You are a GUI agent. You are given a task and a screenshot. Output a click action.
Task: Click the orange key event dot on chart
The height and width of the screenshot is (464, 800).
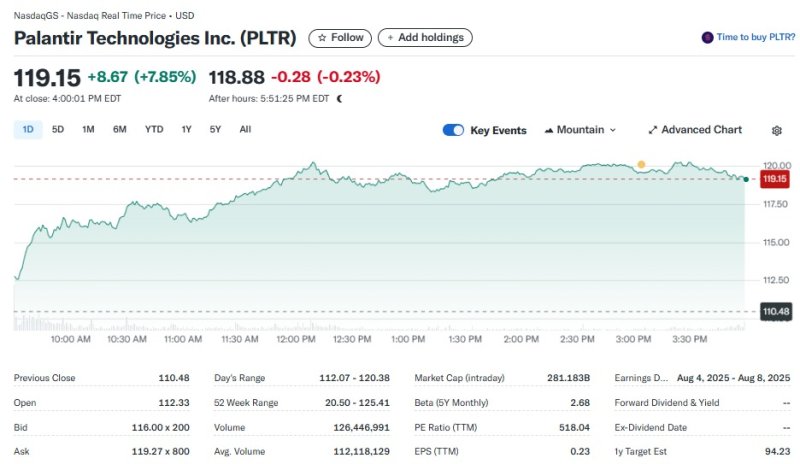[641, 164]
